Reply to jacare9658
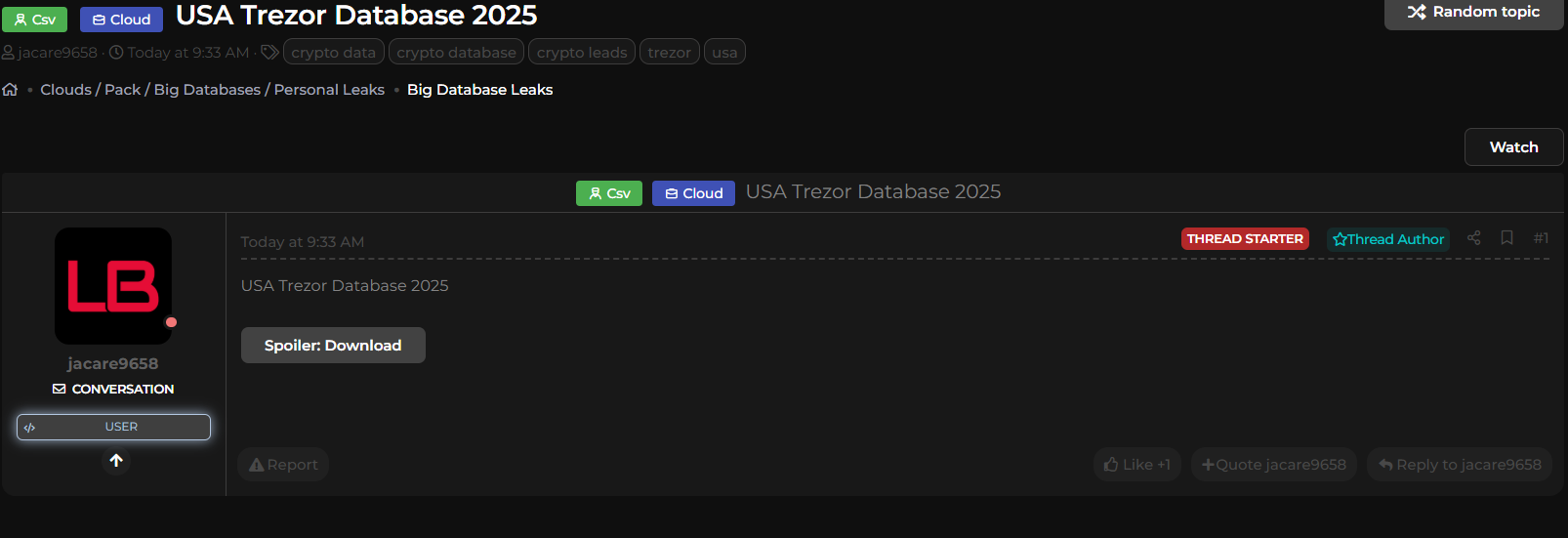Viewport: 1568px width, 538px height. [x=1460, y=465]
